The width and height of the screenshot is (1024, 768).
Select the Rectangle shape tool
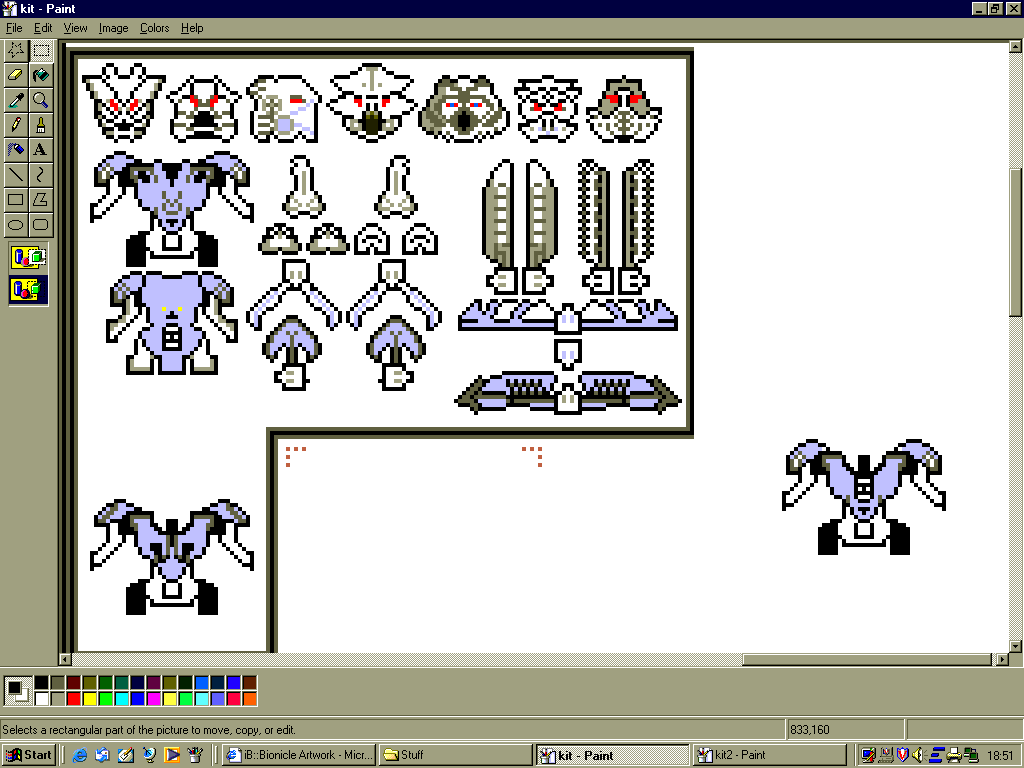point(16,200)
